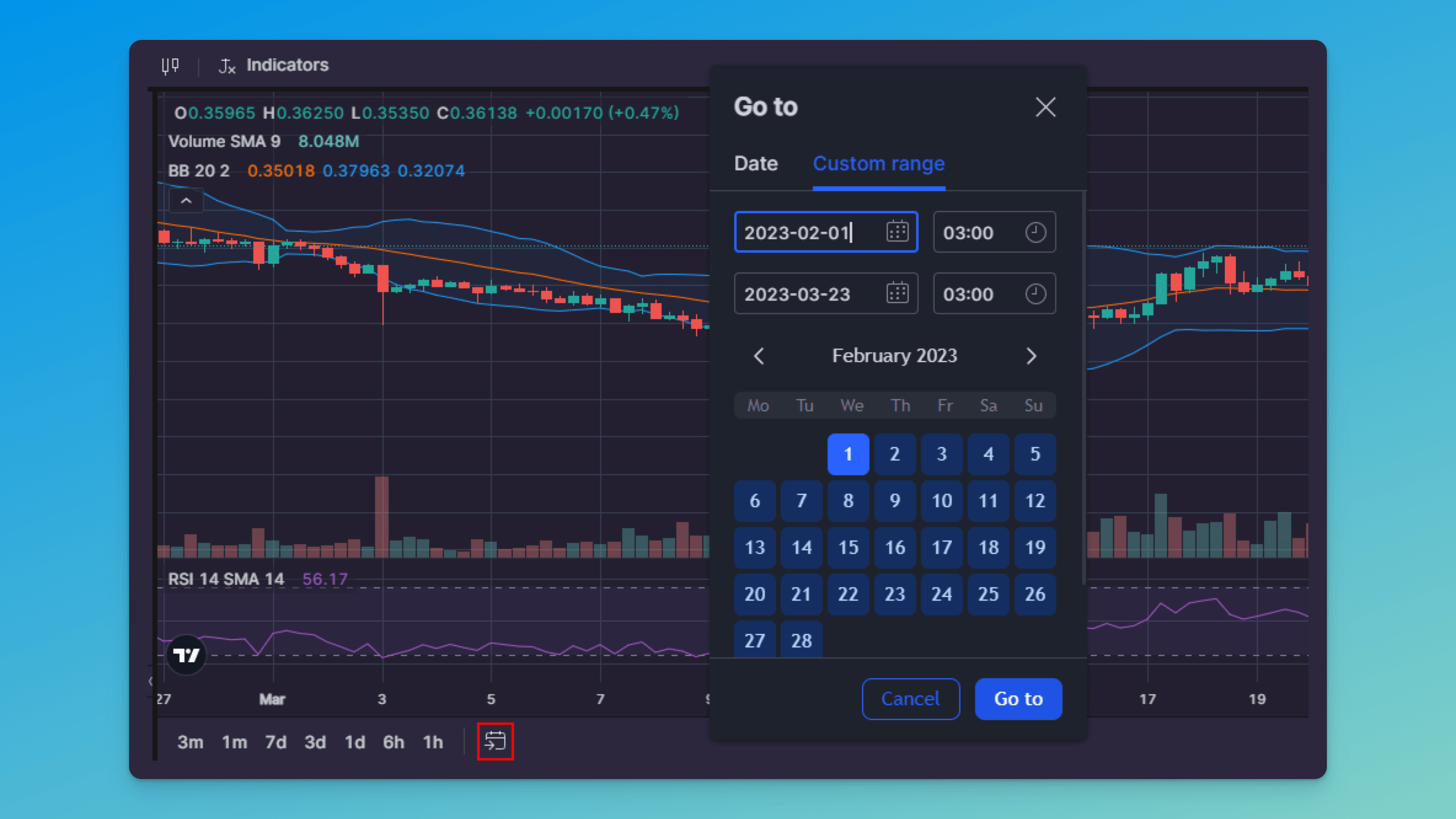
Task: Click the Go to button to confirm
Action: [1018, 698]
